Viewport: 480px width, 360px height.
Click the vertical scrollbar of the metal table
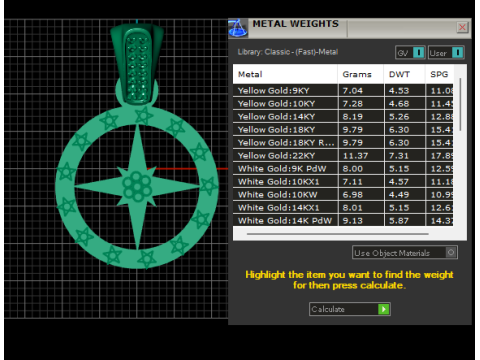pyautogui.click(x=460, y=104)
